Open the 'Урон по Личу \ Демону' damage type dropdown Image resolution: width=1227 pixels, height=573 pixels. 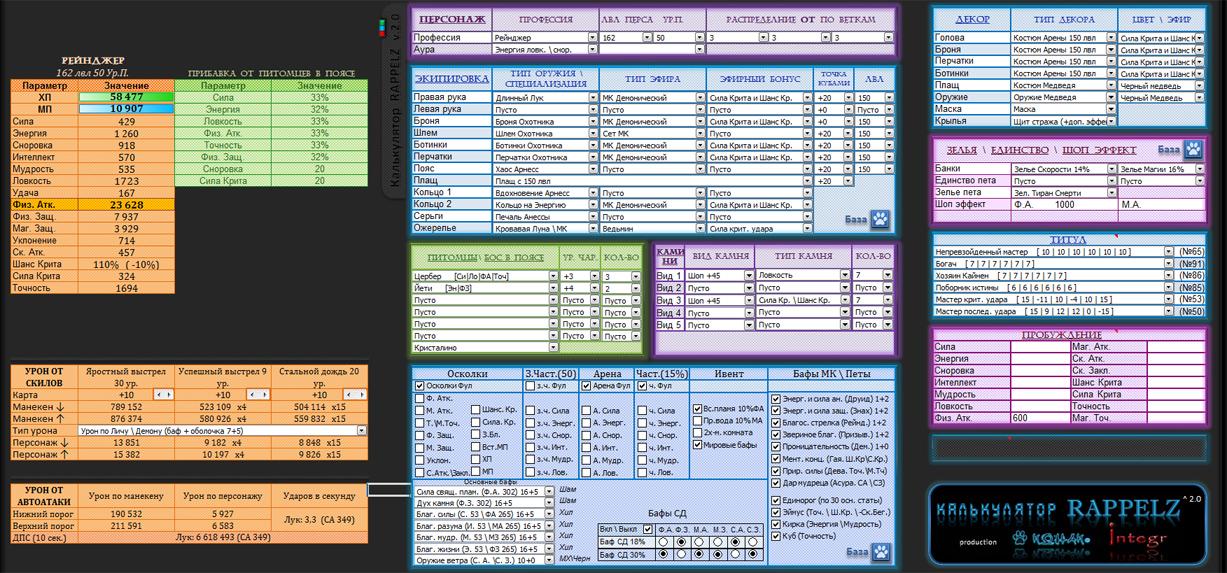[x=361, y=430]
